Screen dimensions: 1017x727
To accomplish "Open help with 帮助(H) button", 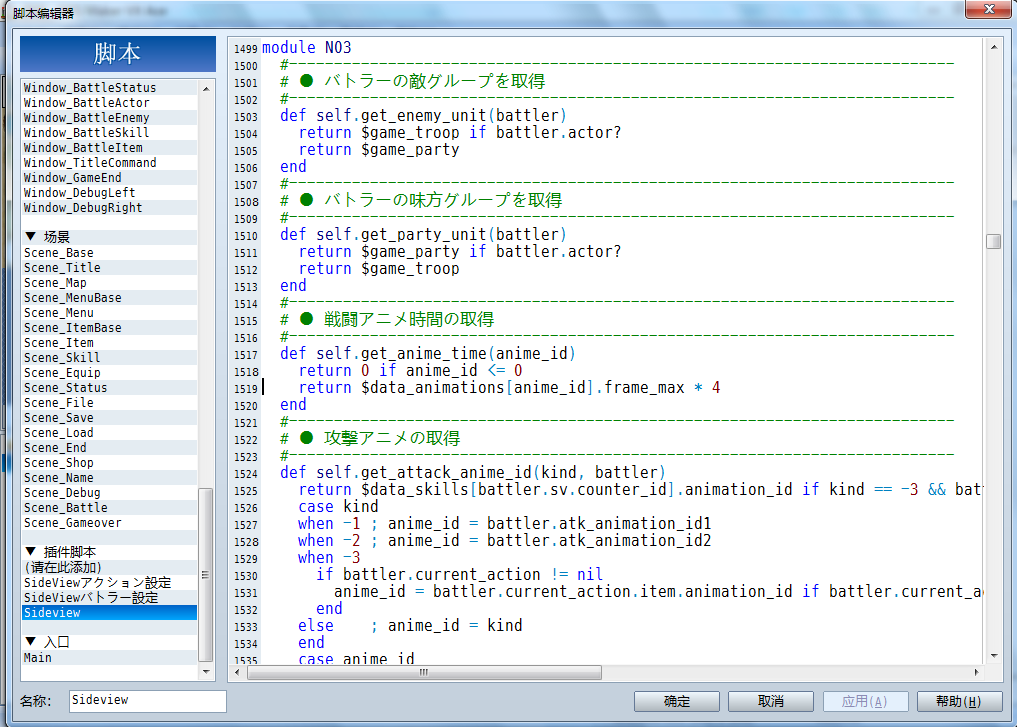I will [x=959, y=701].
